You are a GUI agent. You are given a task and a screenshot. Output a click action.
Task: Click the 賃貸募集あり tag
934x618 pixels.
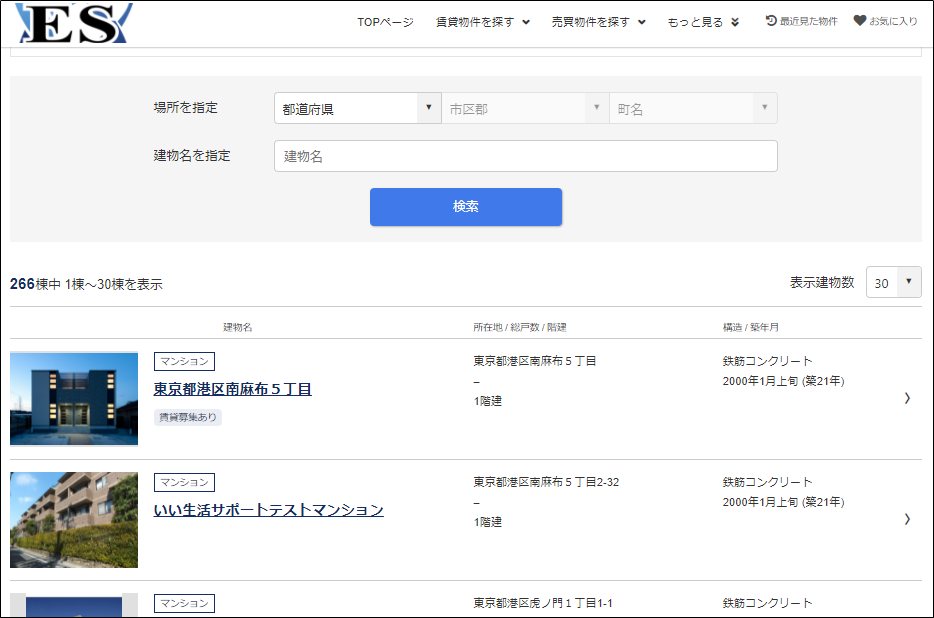187,417
